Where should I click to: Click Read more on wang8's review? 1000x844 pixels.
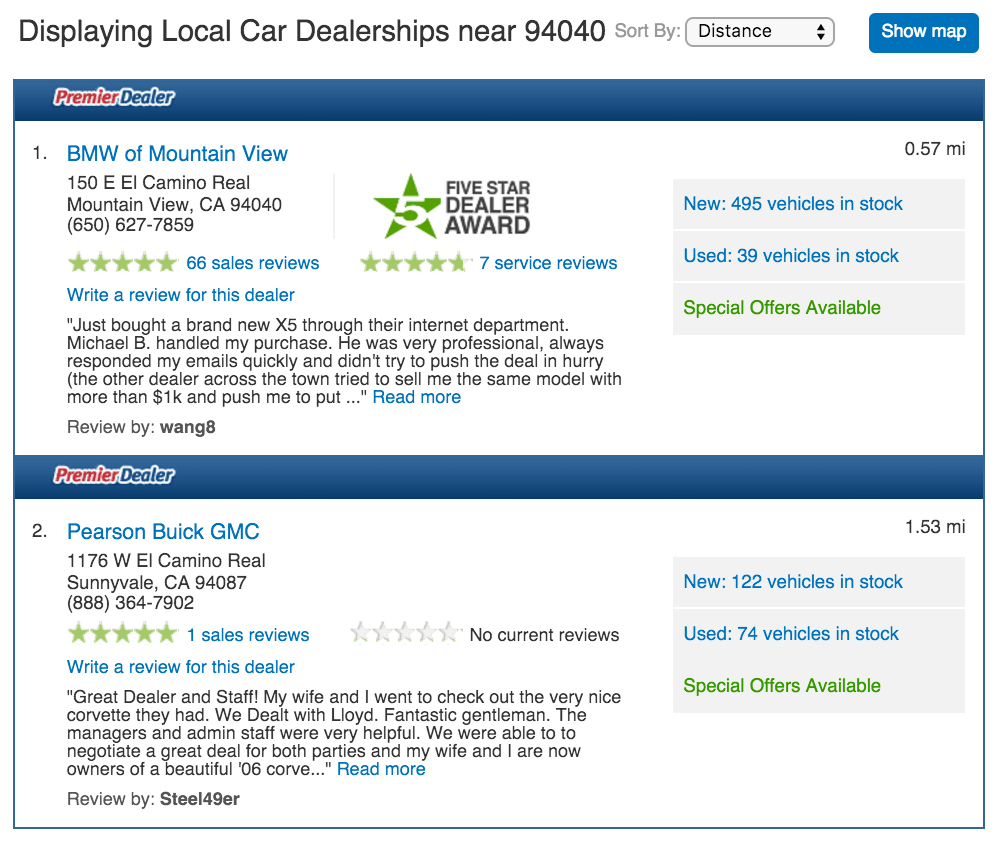coord(416,397)
